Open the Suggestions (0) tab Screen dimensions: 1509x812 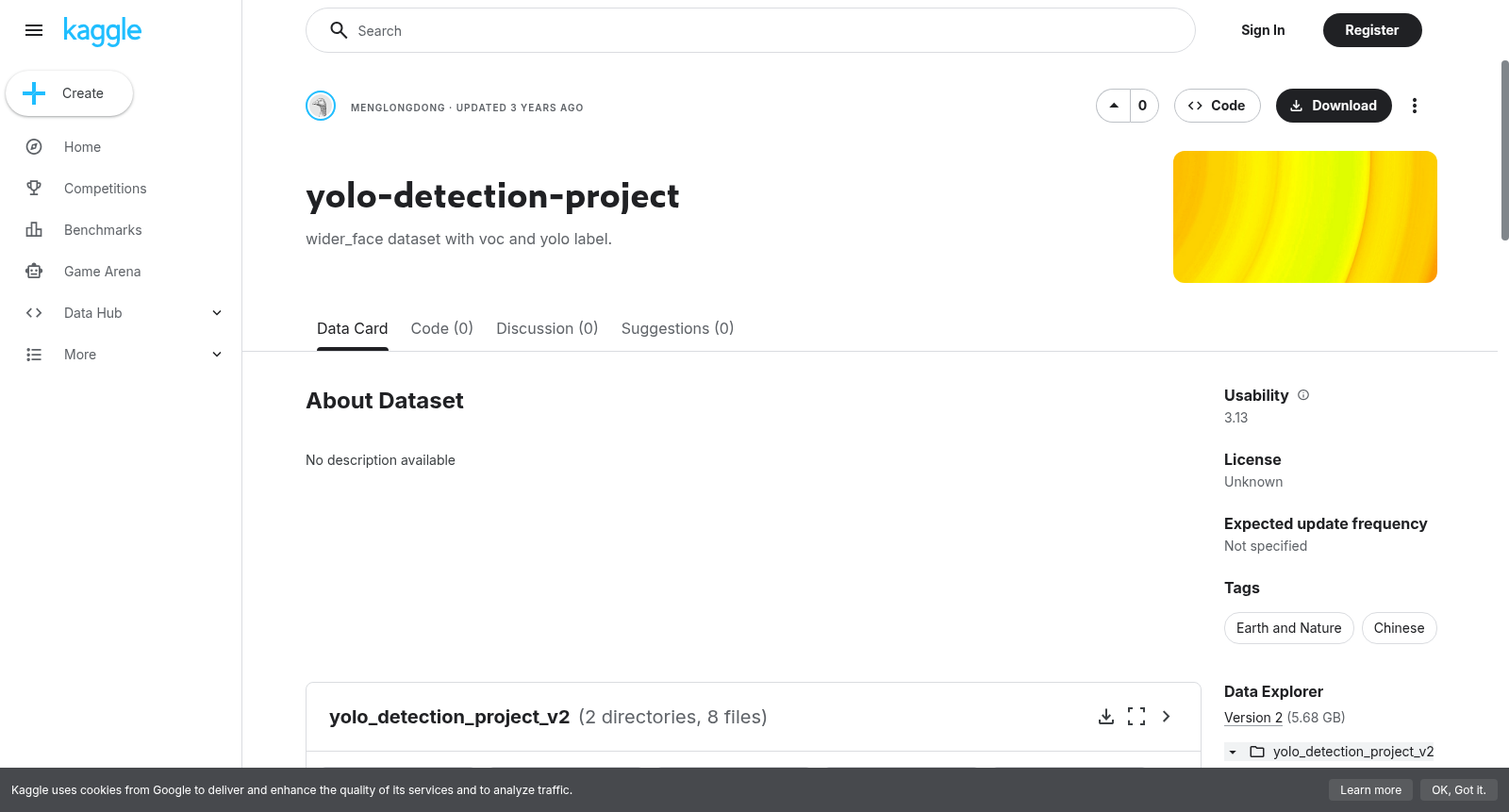coord(677,328)
